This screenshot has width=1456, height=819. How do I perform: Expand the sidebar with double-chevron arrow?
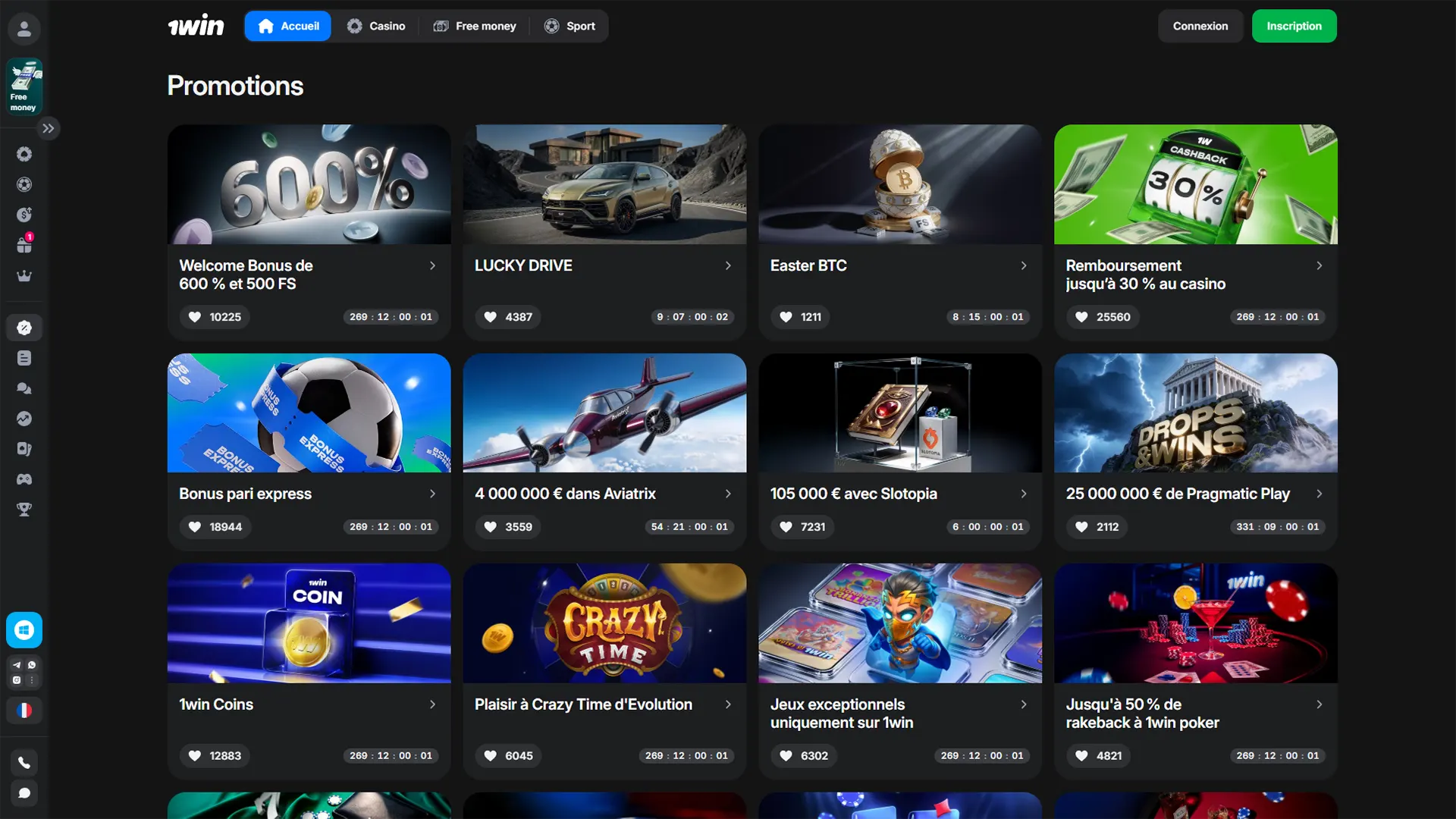(49, 129)
